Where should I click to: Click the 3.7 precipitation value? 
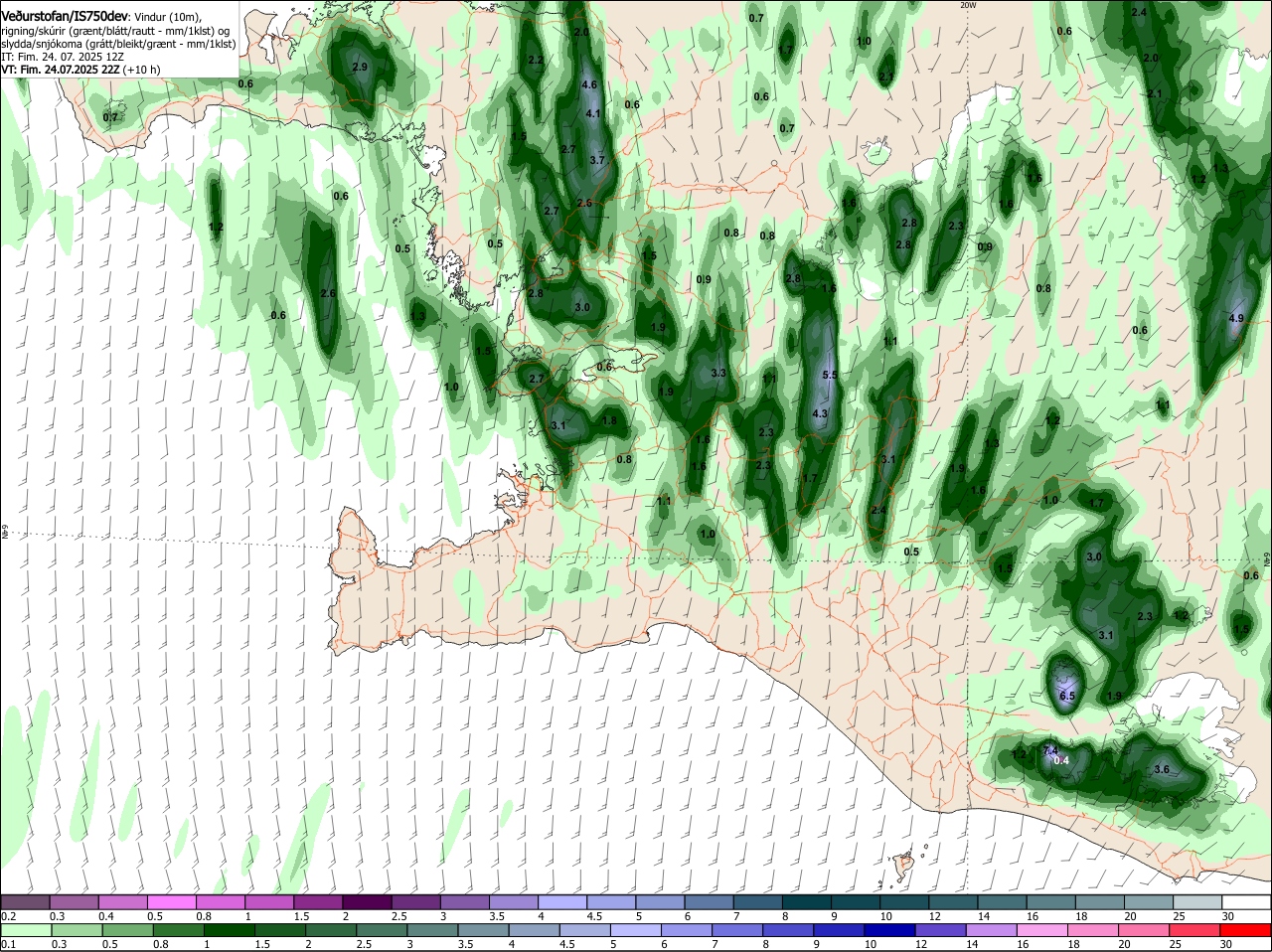597,160
